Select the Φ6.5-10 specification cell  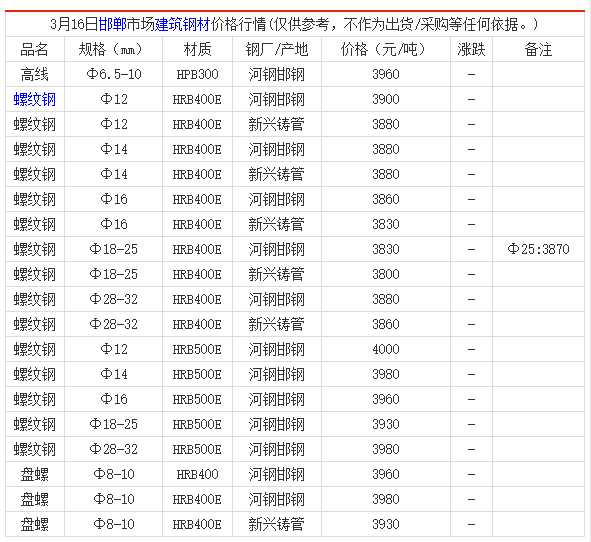114,74
